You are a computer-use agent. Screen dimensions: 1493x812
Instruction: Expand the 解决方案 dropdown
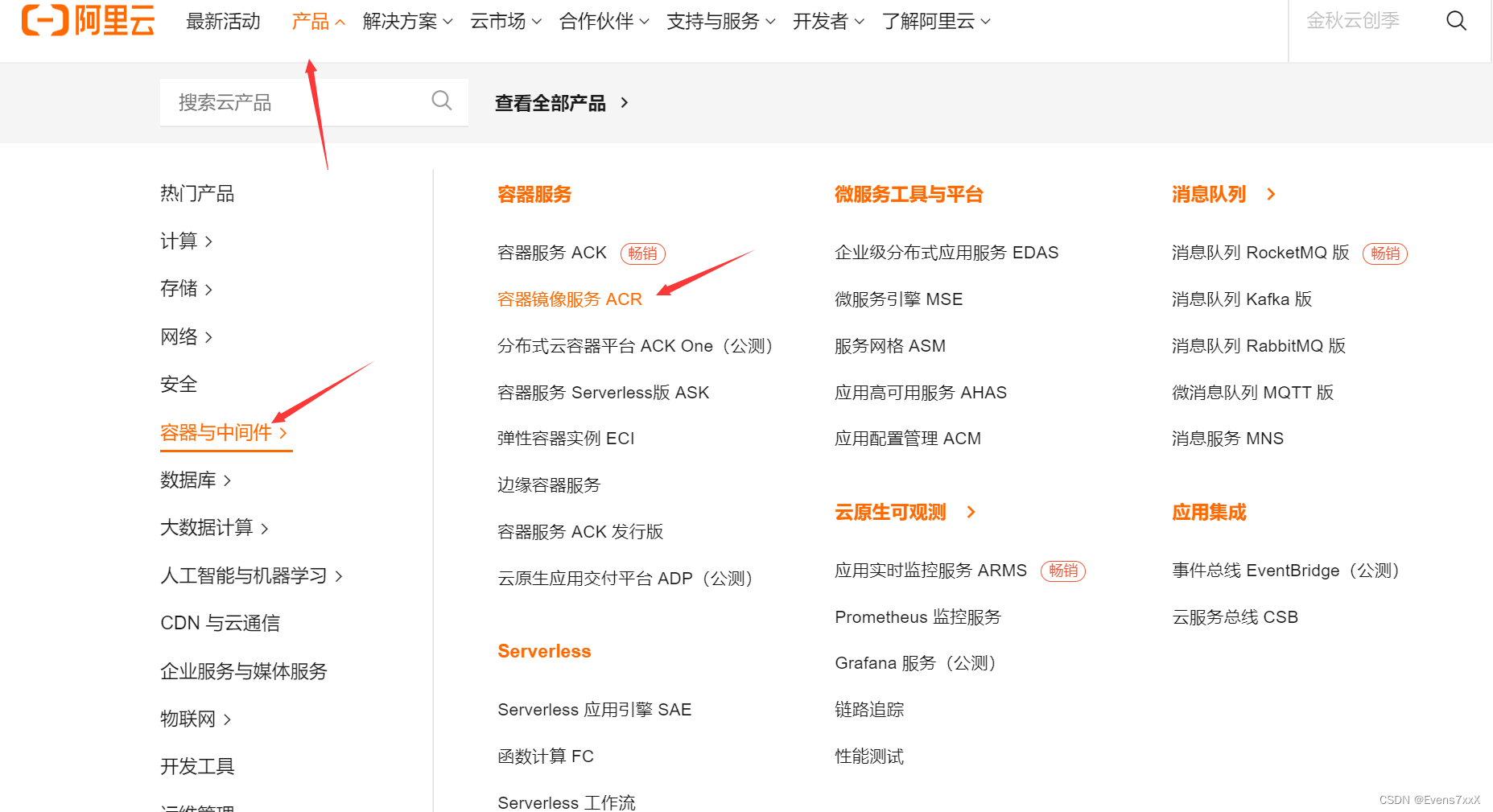click(x=407, y=22)
